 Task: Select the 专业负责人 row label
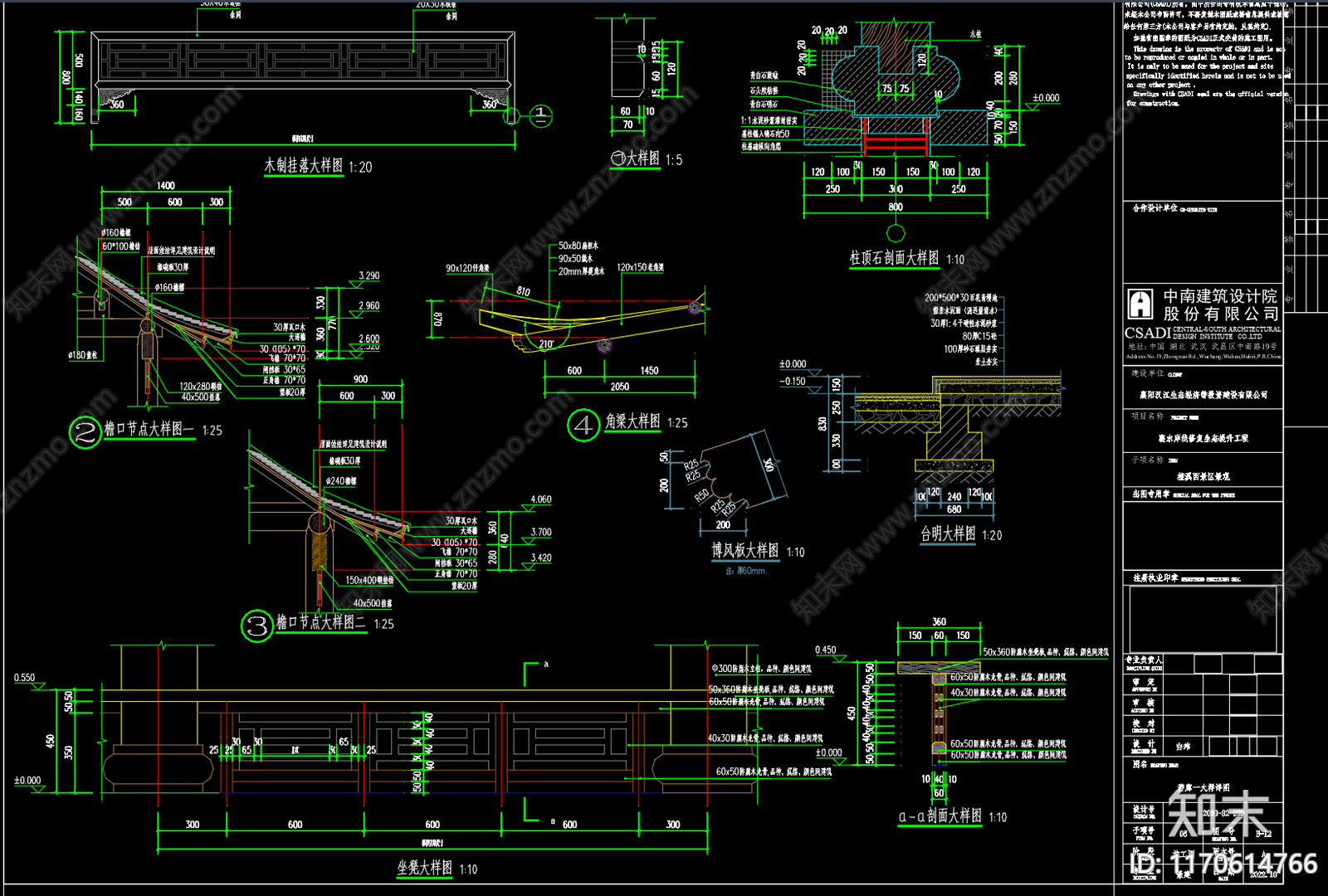(x=1144, y=660)
